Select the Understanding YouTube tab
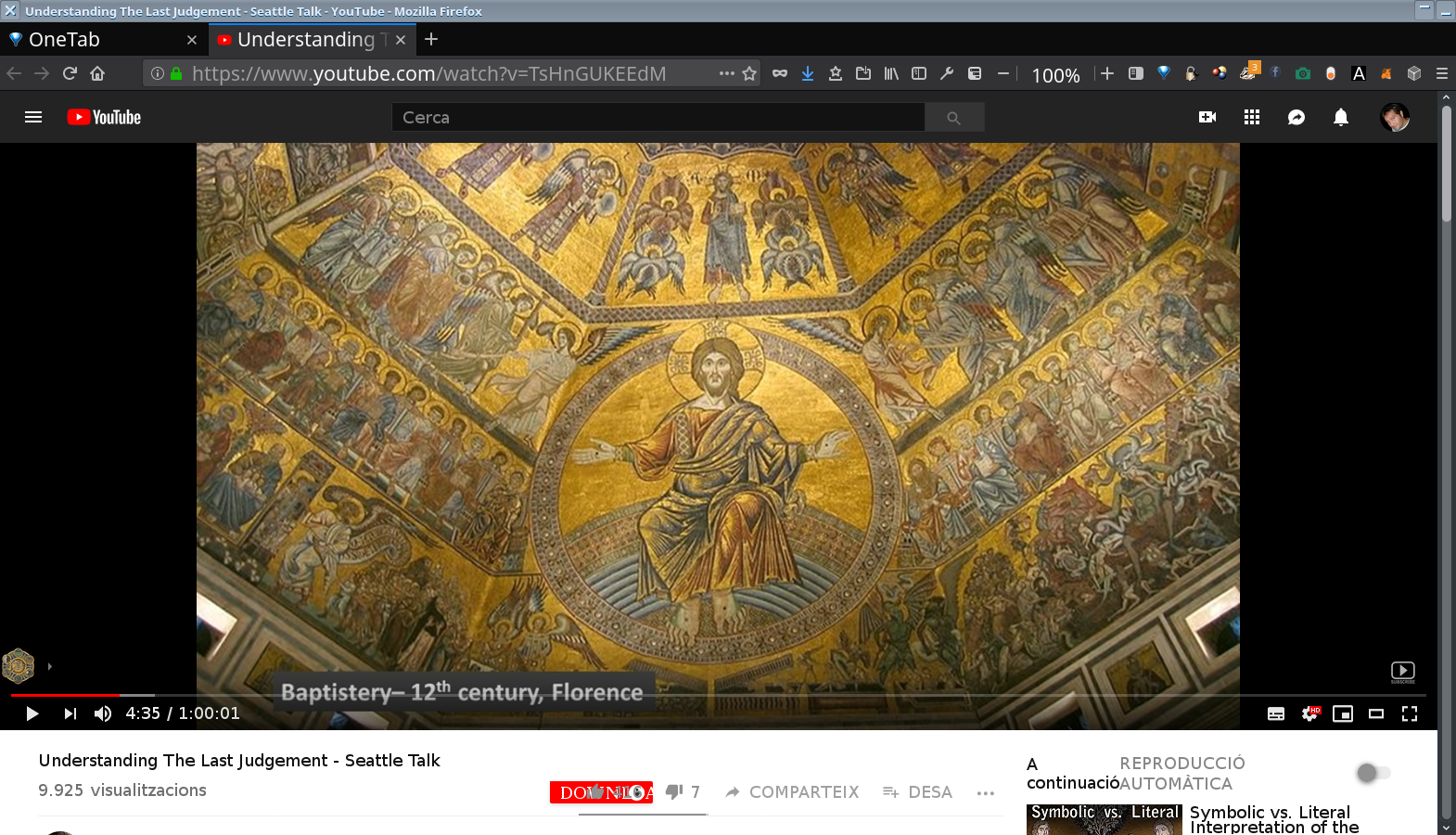Screen dimensions: 1456x835 point(311,40)
